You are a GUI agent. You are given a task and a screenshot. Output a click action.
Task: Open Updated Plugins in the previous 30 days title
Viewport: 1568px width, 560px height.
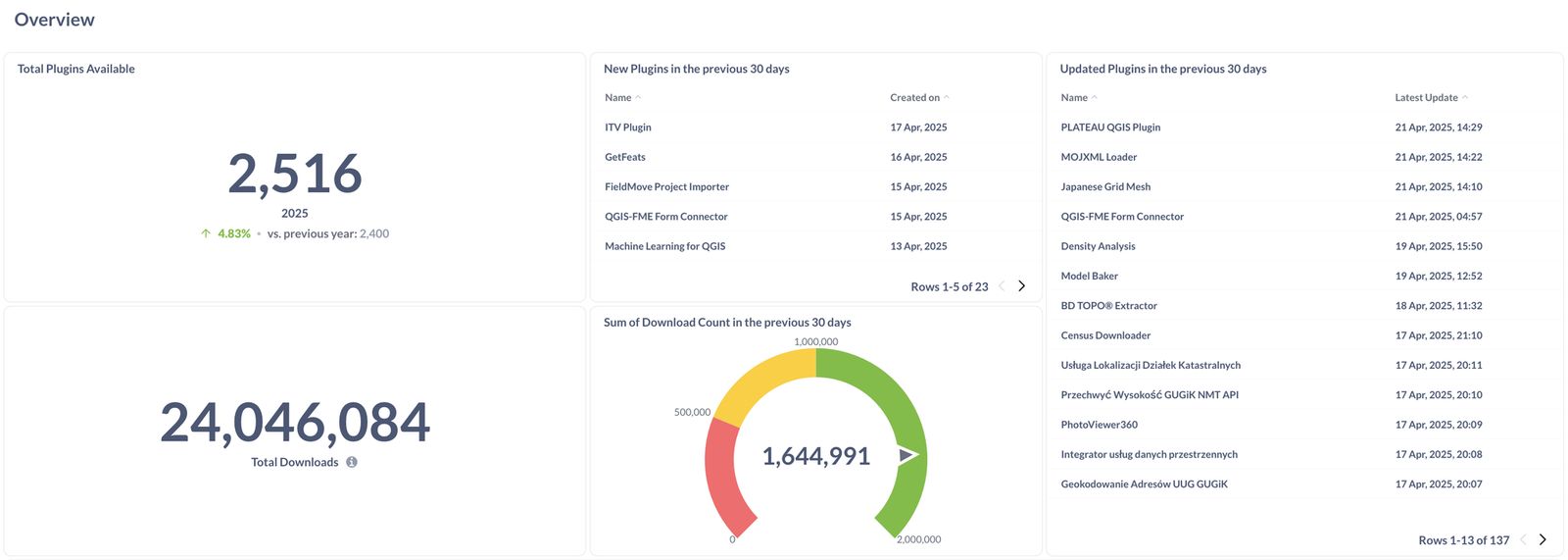pyautogui.click(x=1163, y=69)
